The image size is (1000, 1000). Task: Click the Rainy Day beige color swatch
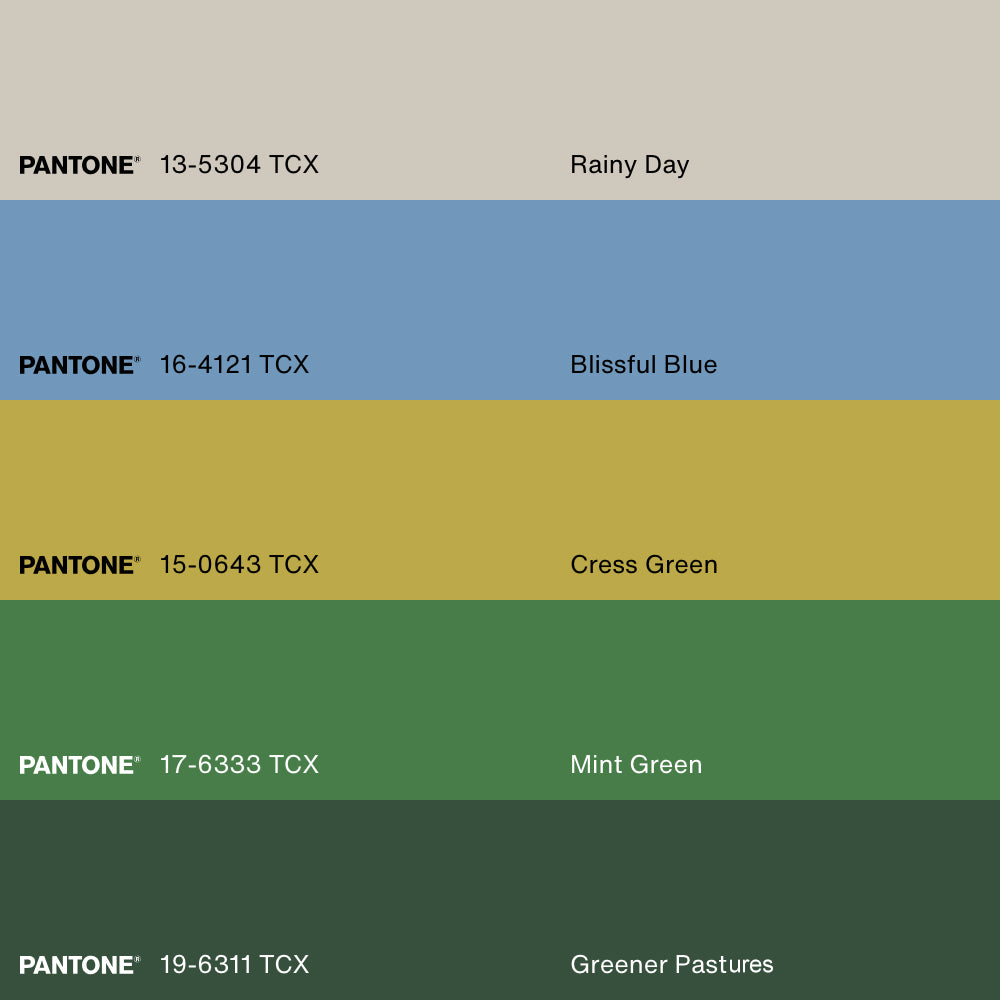[500, 99]
